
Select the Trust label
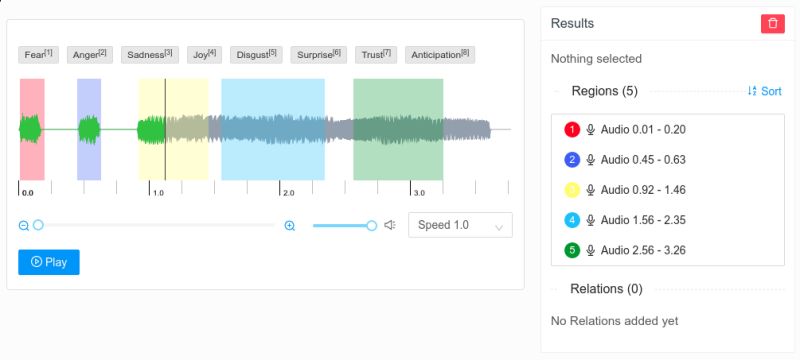pos(376,55)
